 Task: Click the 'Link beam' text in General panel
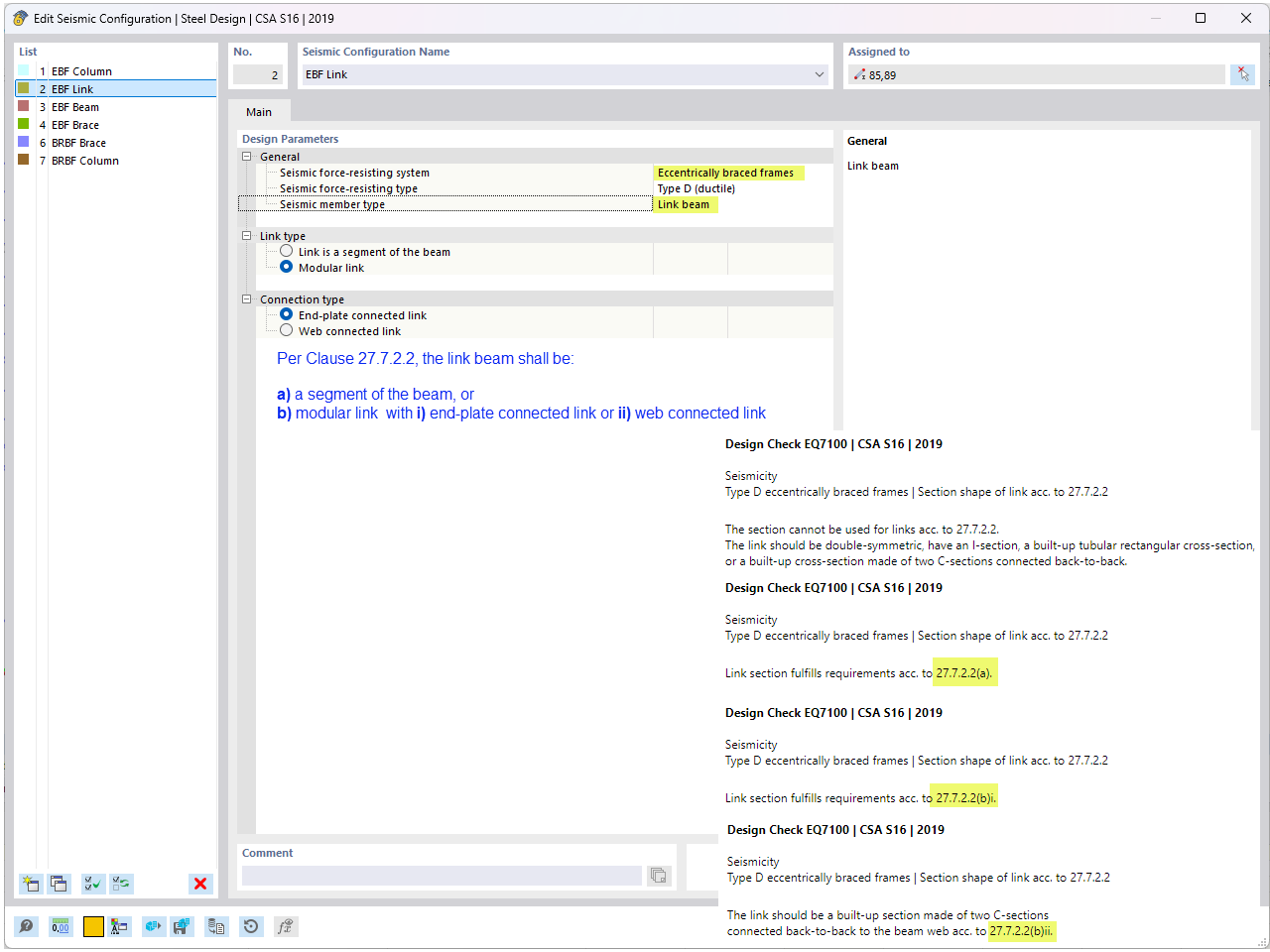(x=873, y=166)
